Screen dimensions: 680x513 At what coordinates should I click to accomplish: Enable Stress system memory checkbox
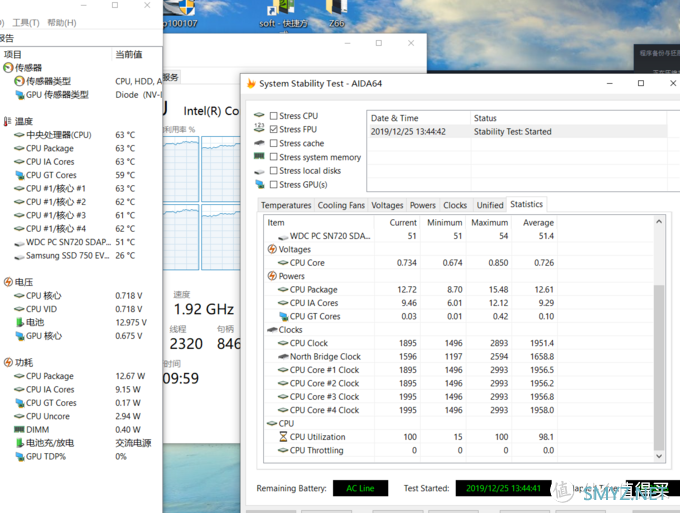click(274, 157)
